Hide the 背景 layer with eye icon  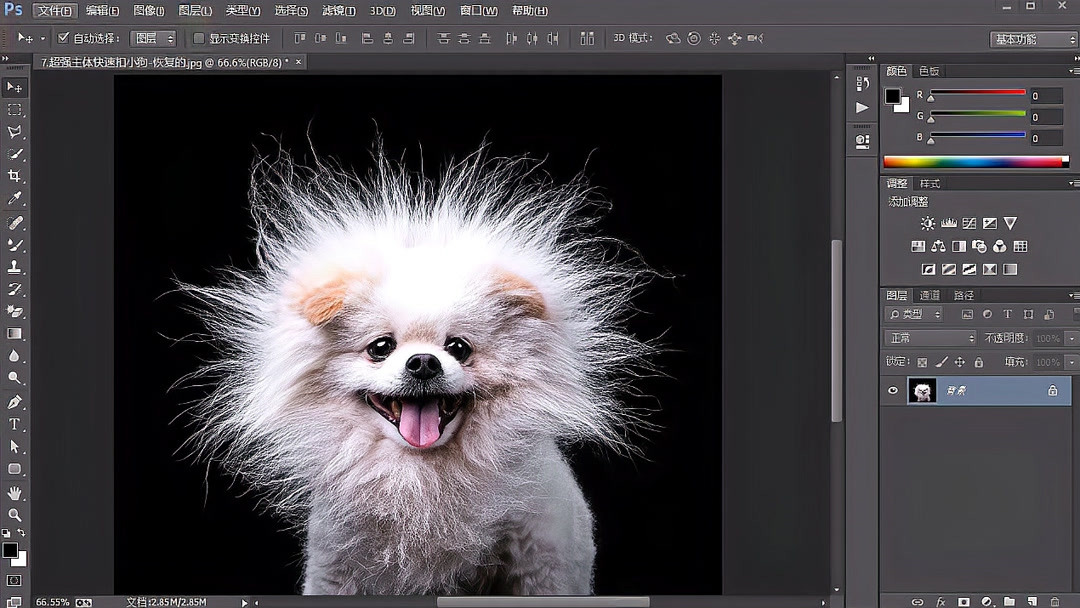pyautogui.click(x=893, y=391)
